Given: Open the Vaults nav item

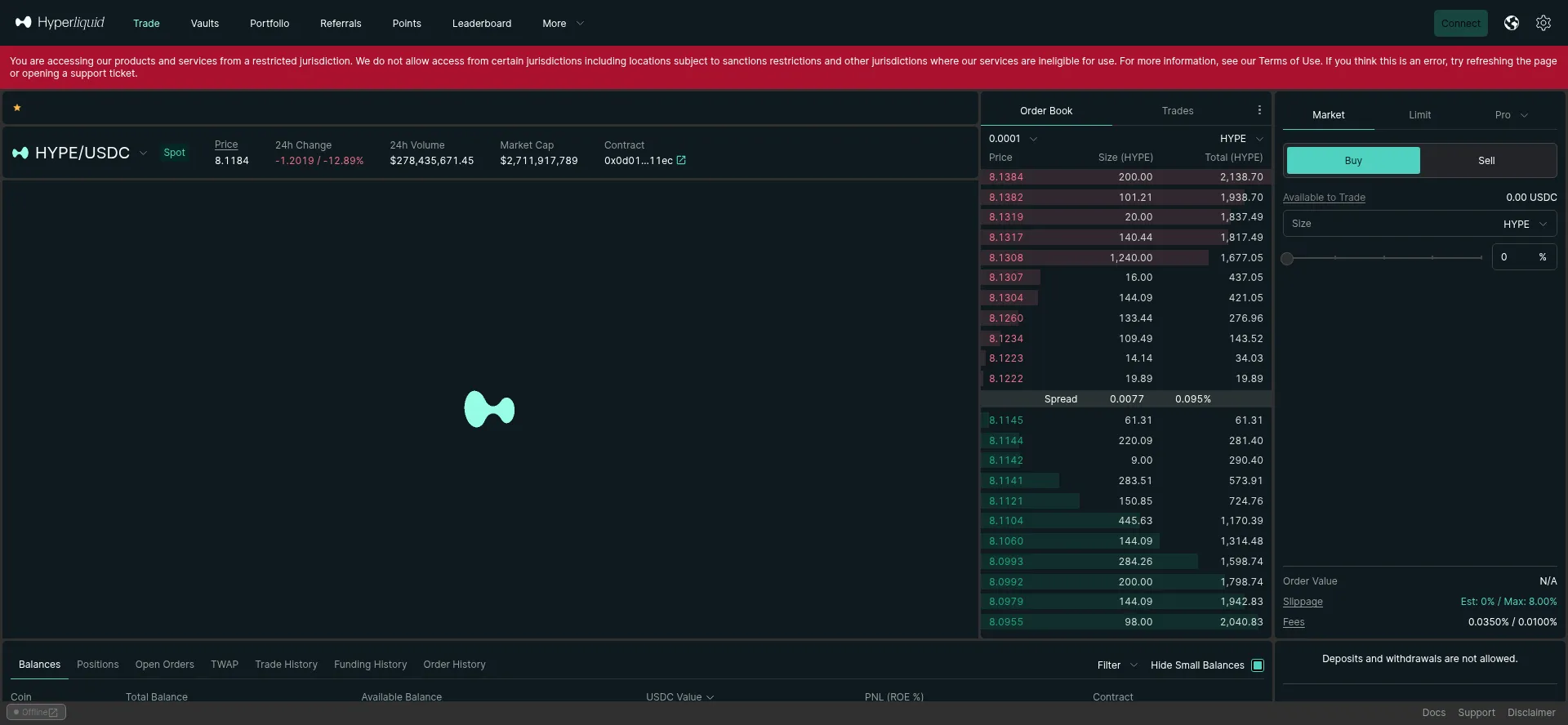Looking at the screenshot, I should [x=205, y=24].
